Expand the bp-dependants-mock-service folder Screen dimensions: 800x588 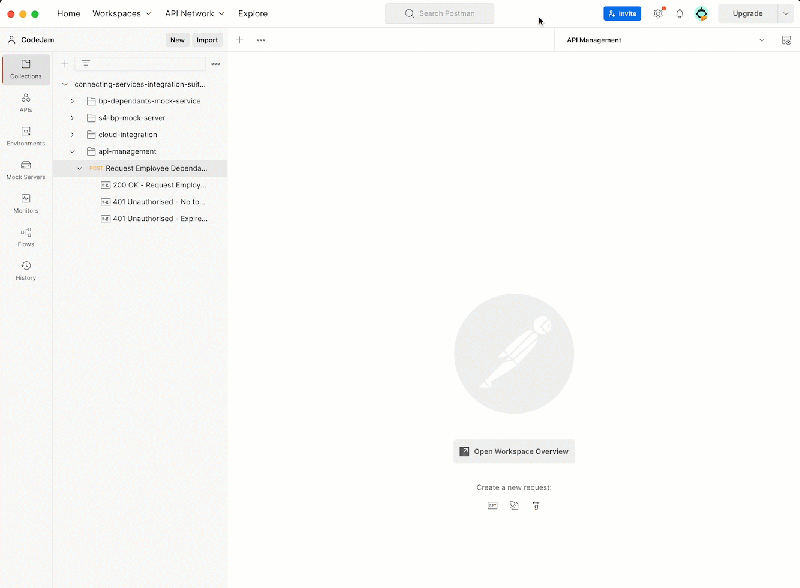pyautogui.click(x=72, y=101)
